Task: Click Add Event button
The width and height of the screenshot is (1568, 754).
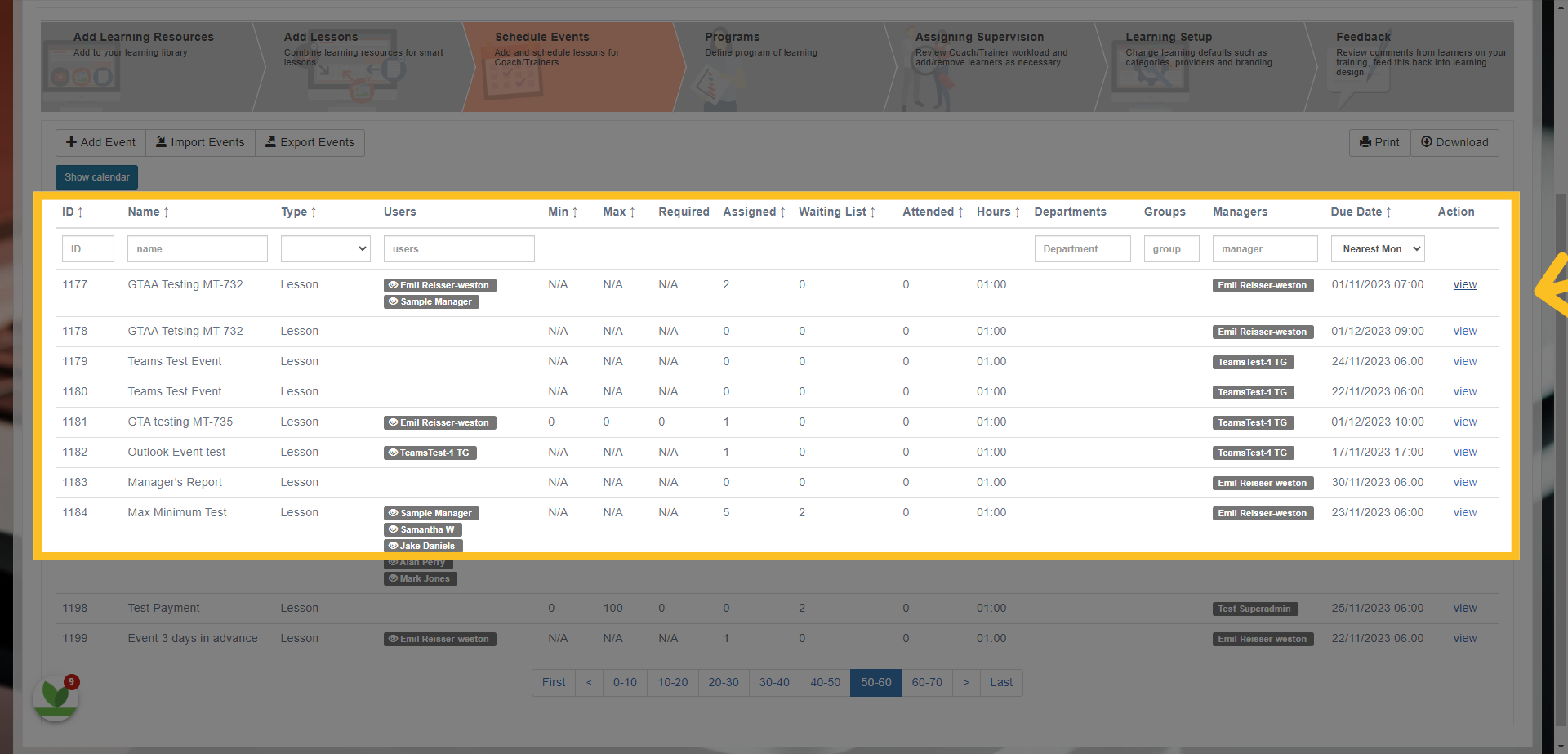Action: point(101,142)
